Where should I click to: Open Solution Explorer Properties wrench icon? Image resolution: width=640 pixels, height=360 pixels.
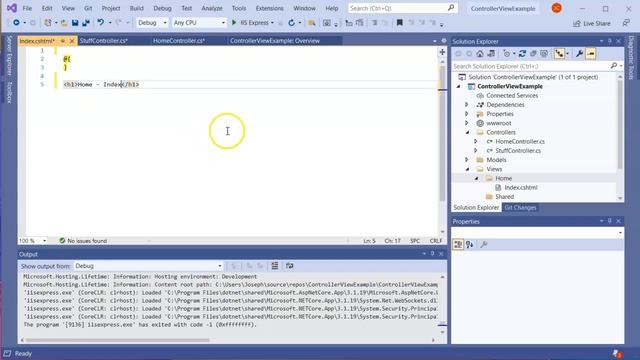(x=579, y=53)
